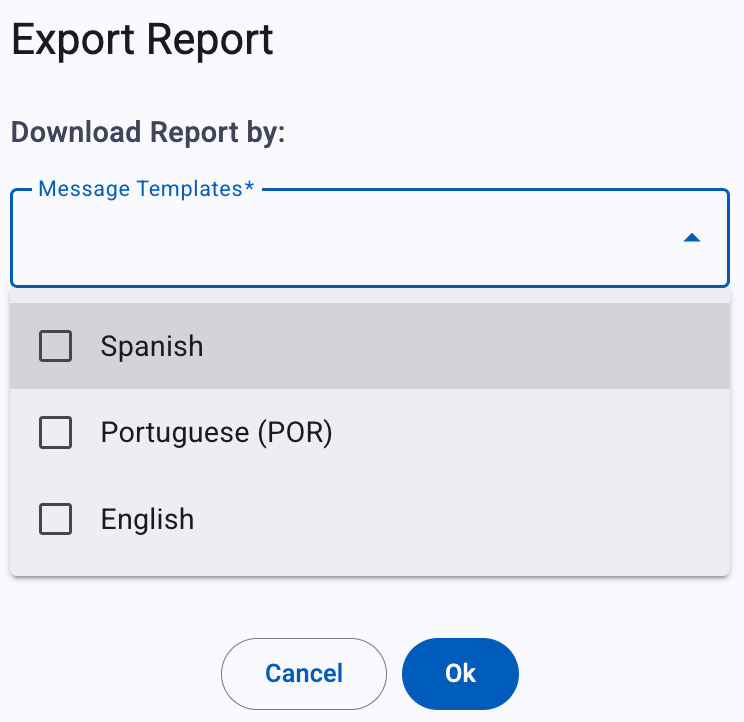Click the Export Report dialog title

[142, 40]
